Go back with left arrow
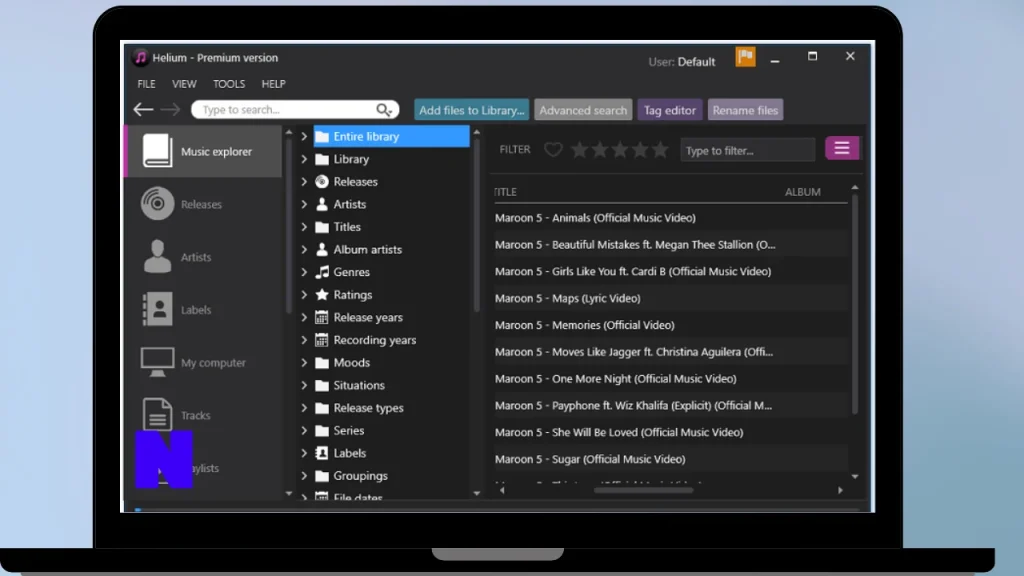The height and width of the screenshot is (576, 1024). (143, 110)
